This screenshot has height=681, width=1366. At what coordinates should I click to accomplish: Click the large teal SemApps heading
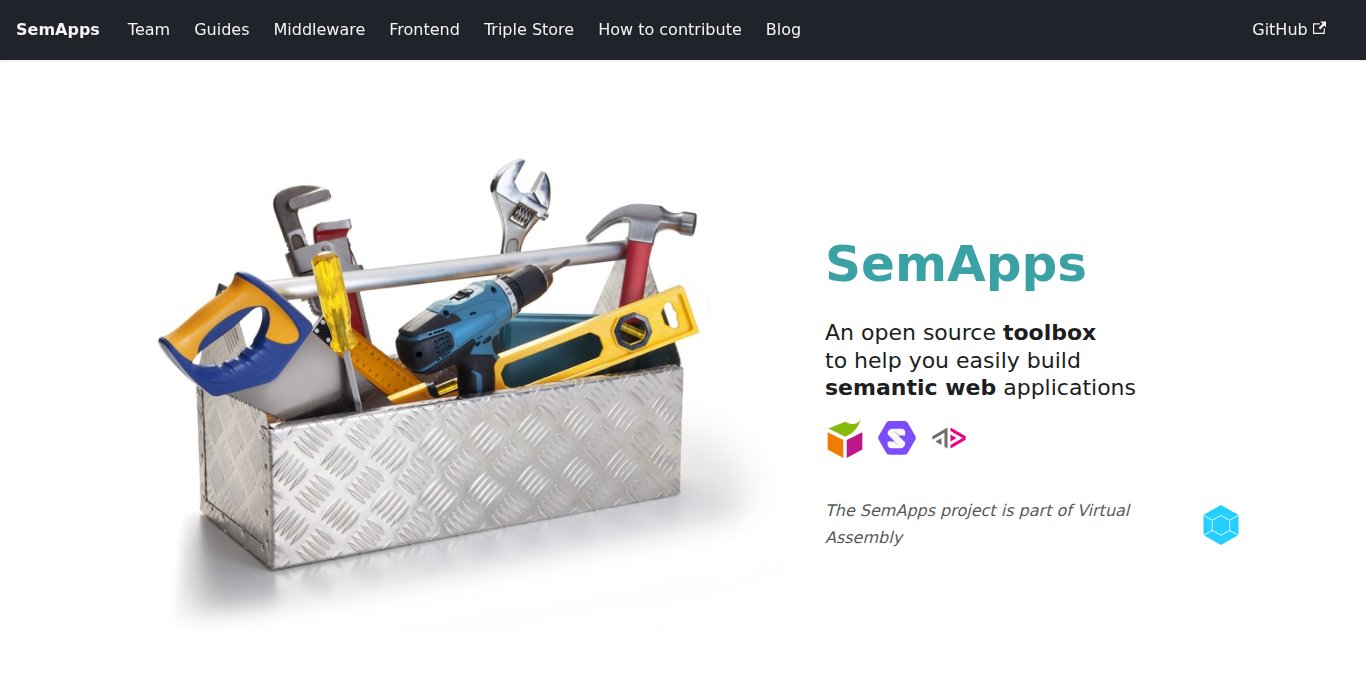pyautogui.click(x=955, y=264)
